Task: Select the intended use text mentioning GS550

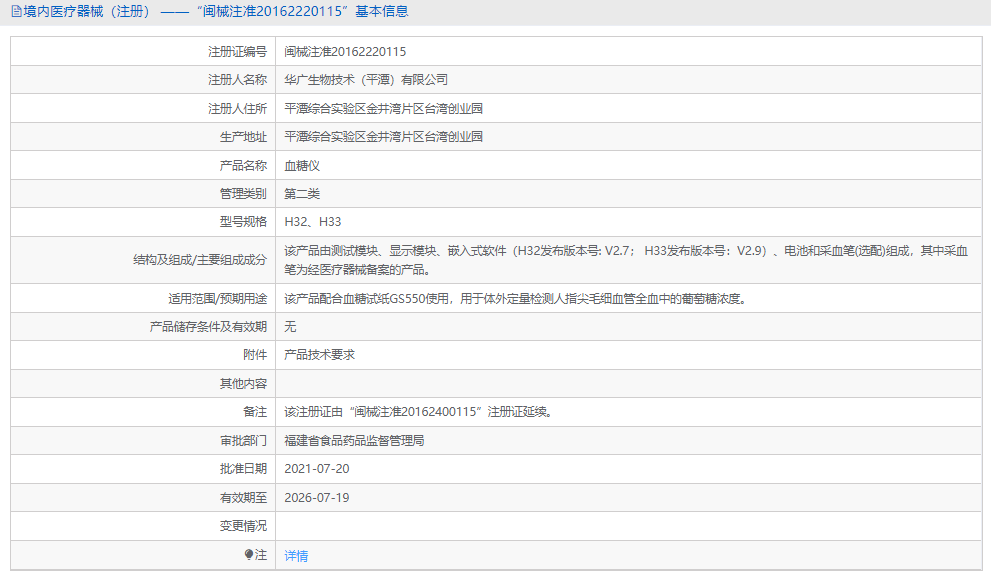Action: (516, 298)
